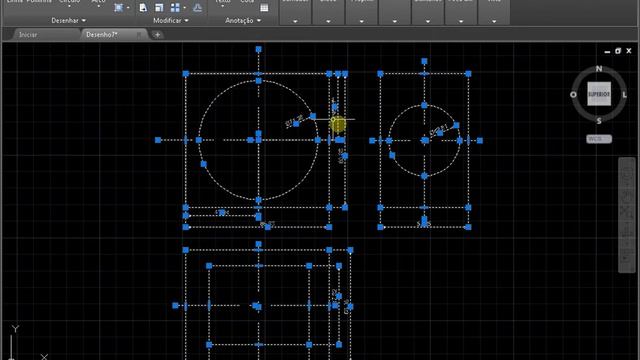
Task: Open the hatch icon dropdown arrow
Action: coord(128,8)
